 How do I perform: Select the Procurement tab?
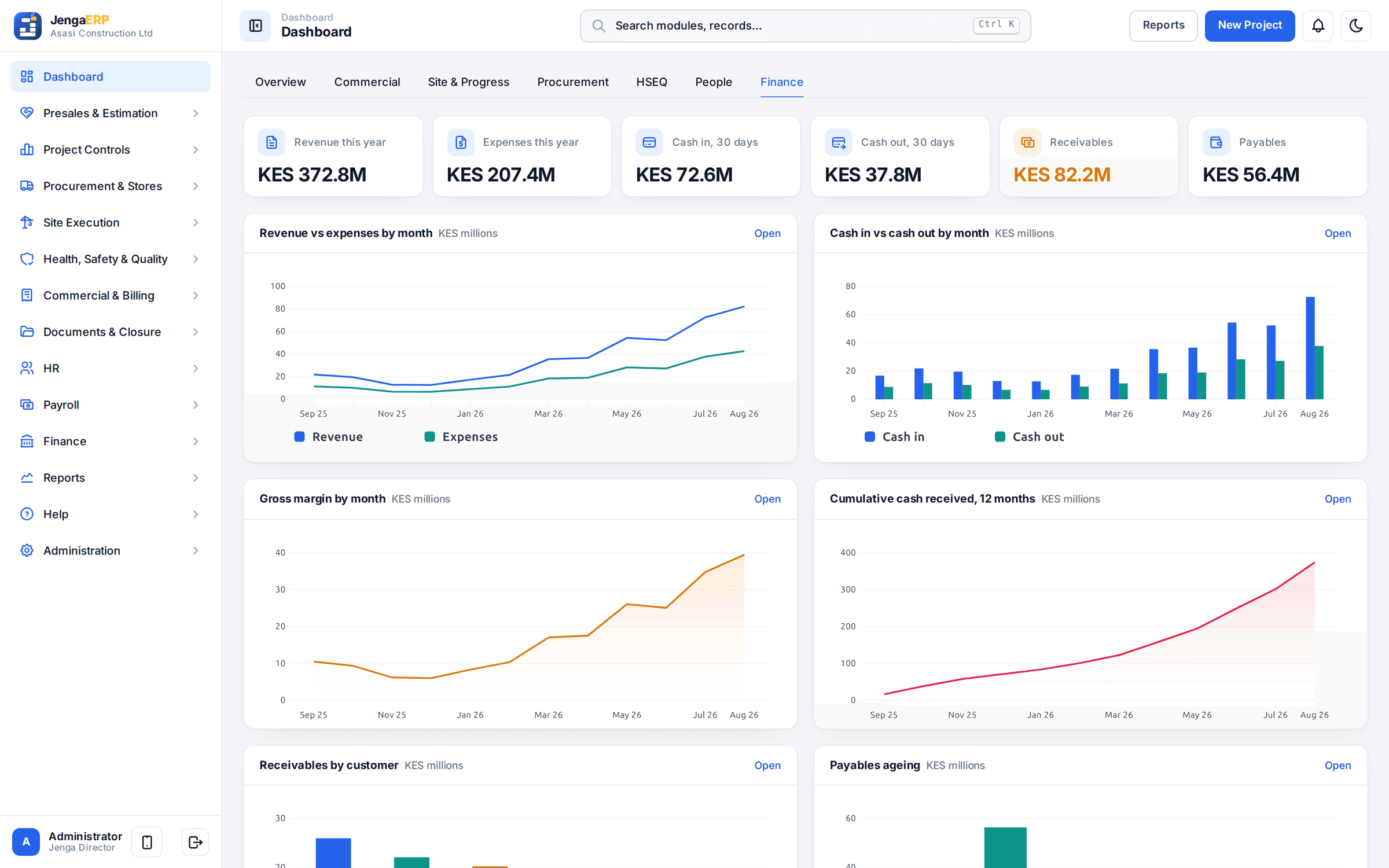click(573, 82)
